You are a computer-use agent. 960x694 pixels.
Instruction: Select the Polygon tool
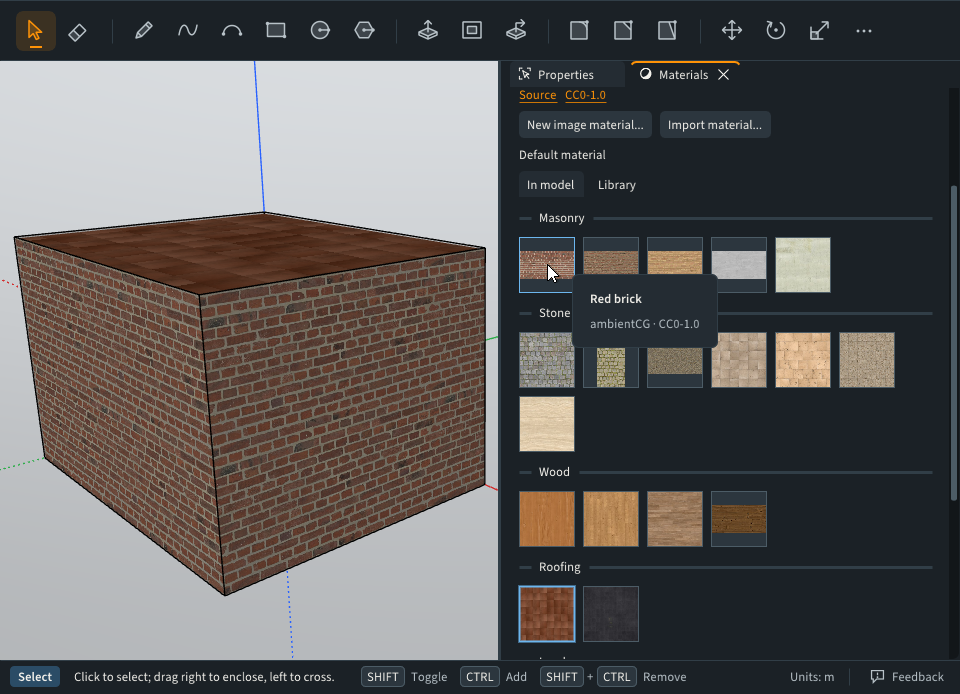[364, 31]
